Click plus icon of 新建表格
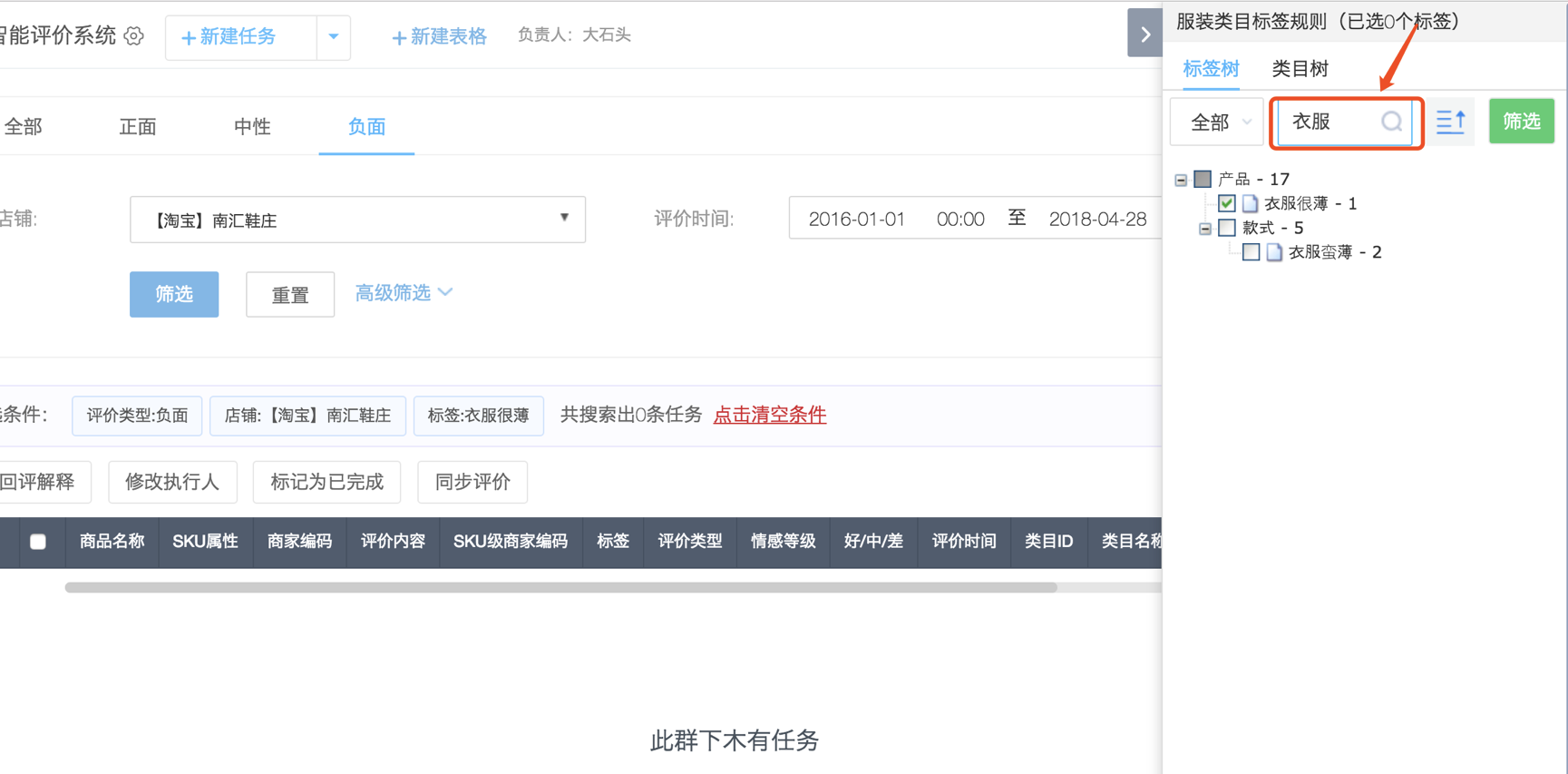 click(398, 37)
